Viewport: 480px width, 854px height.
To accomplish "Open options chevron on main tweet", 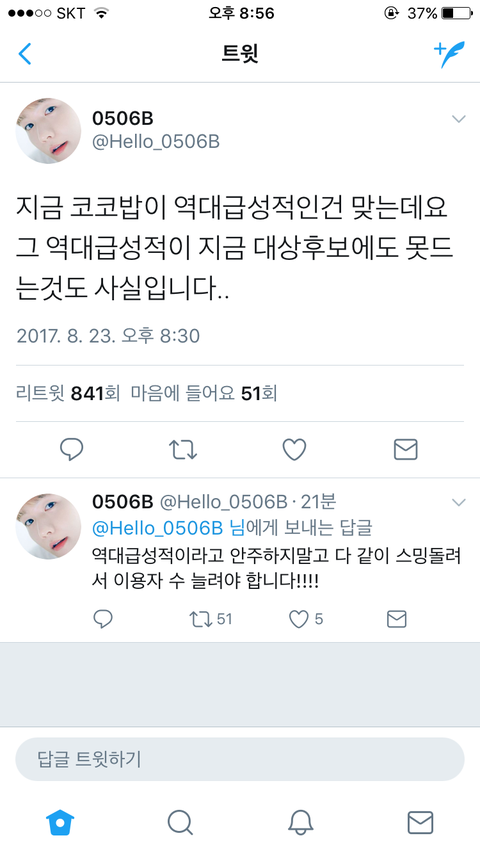I will [459, 119].
